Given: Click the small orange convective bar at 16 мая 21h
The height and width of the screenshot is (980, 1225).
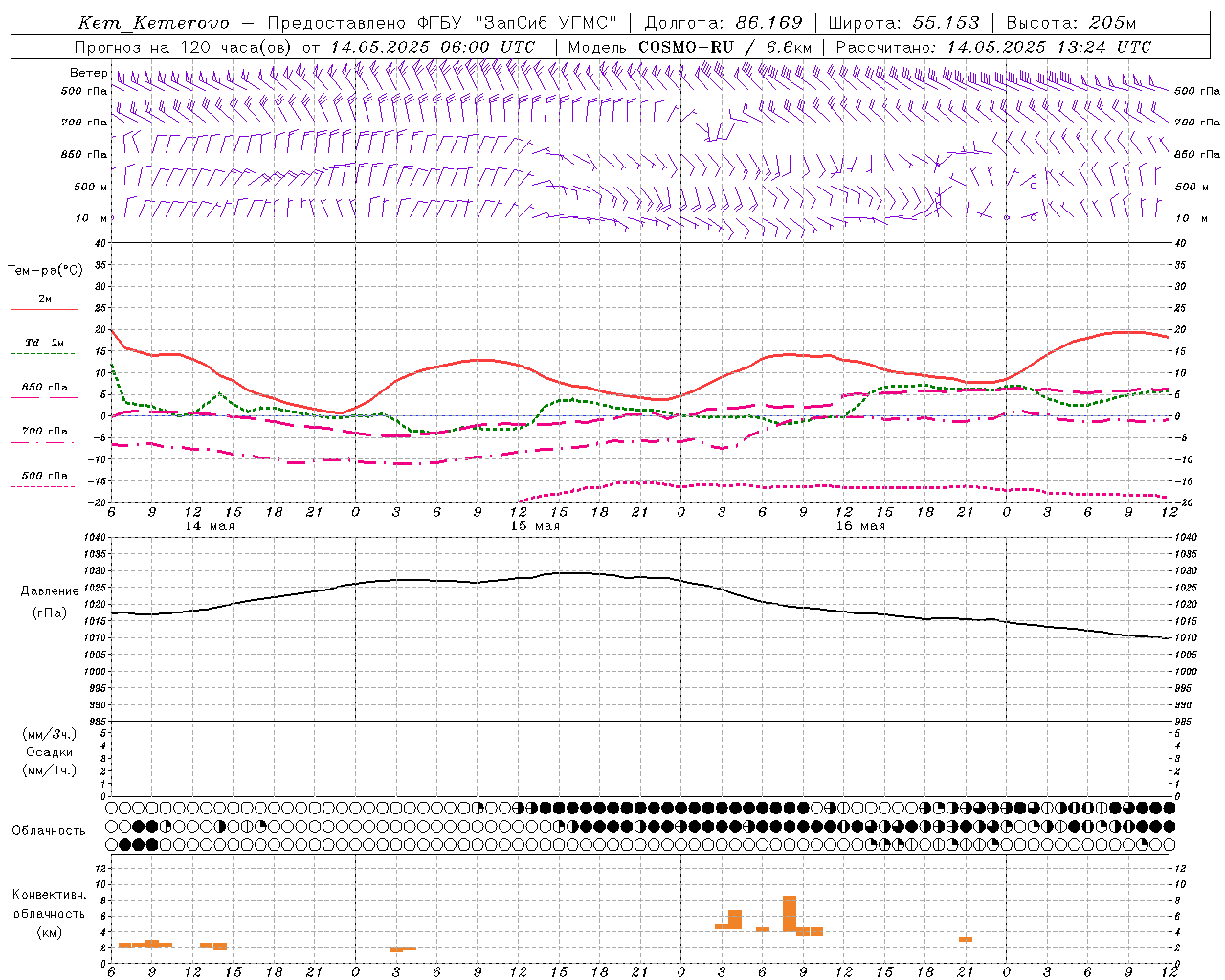Looking at the screenshot, I should click(966, 940).
